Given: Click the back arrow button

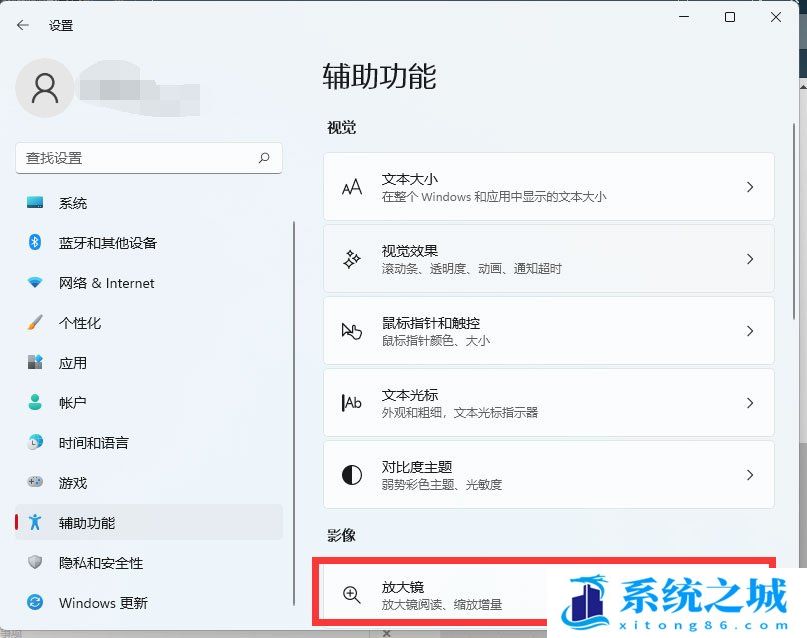Looking at the screenshot, I should [22, 25].
